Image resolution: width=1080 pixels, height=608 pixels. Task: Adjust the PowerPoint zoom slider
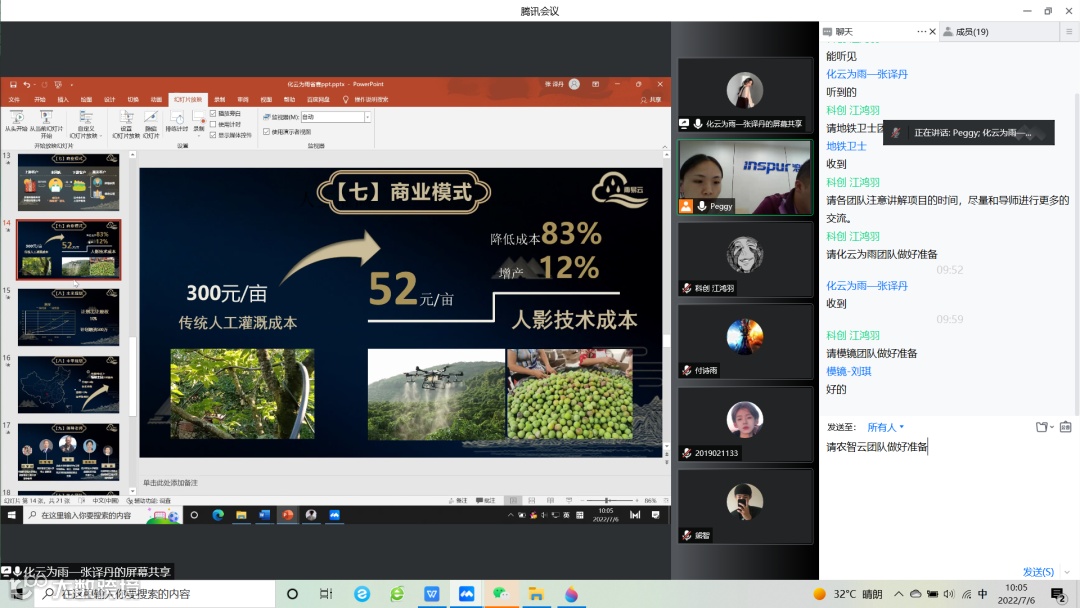coord(607,501)
